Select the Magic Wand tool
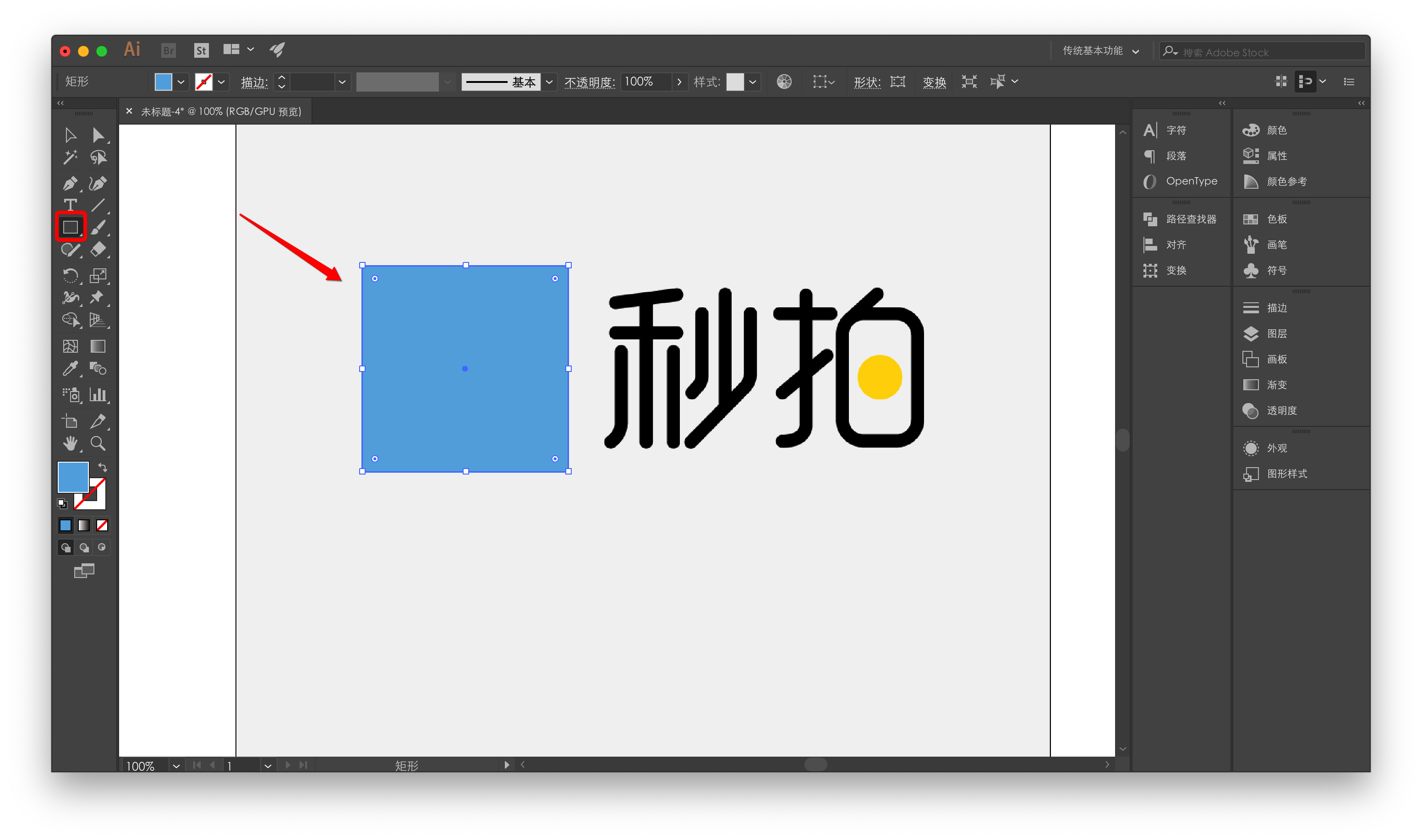This screenshot has width=1422, height=840. [70, 158]
